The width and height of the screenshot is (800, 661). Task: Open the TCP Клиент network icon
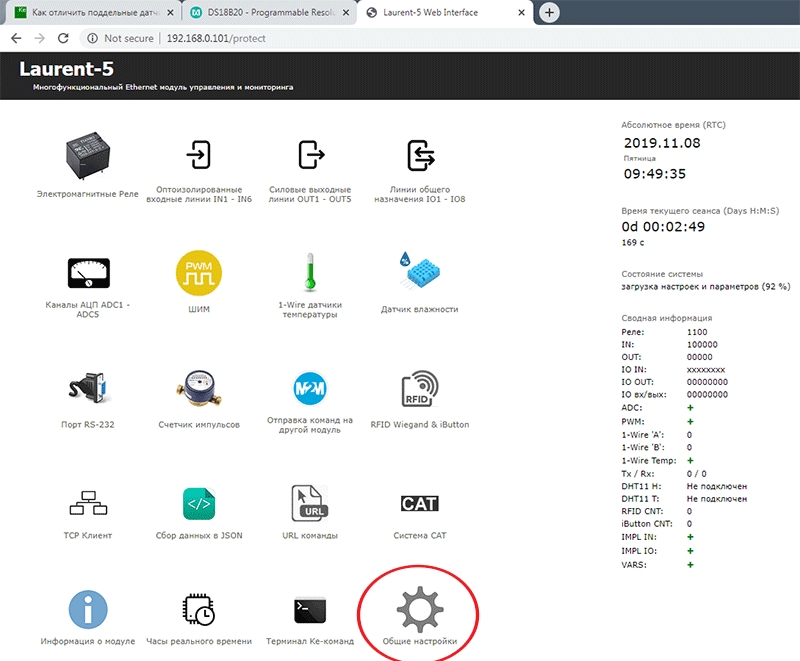(87, 502)
